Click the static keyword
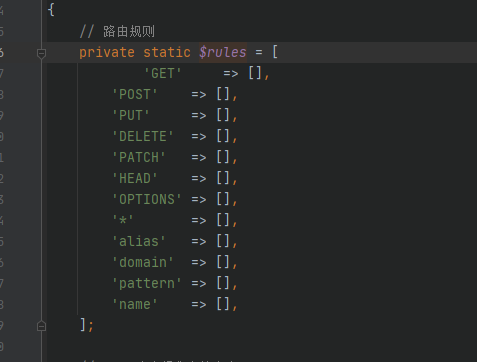The width and height of the screenshot is (477, 362). pyautogui.click(x=167, y=53)
